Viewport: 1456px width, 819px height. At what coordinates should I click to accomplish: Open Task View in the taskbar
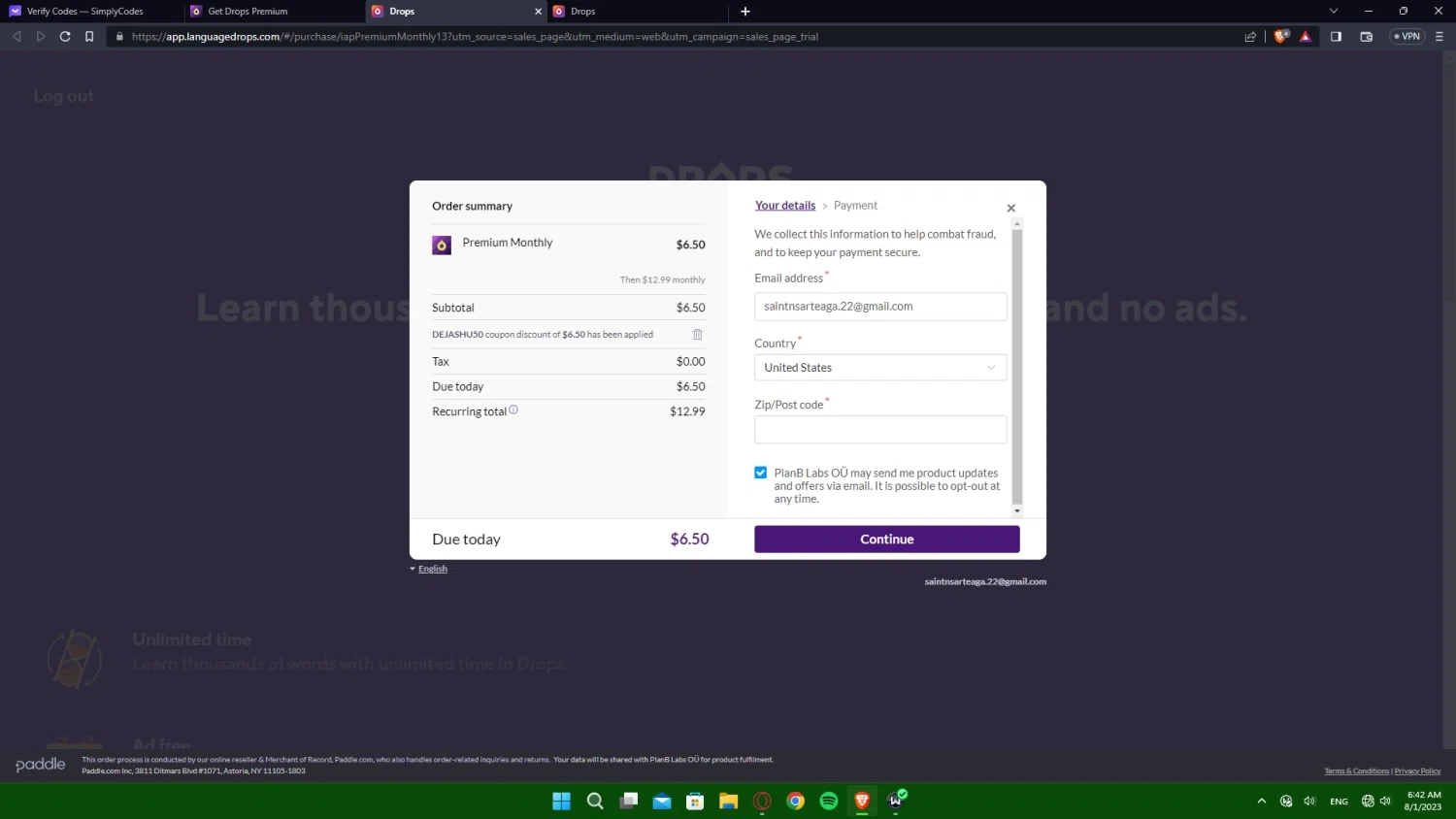pos(629,802)
